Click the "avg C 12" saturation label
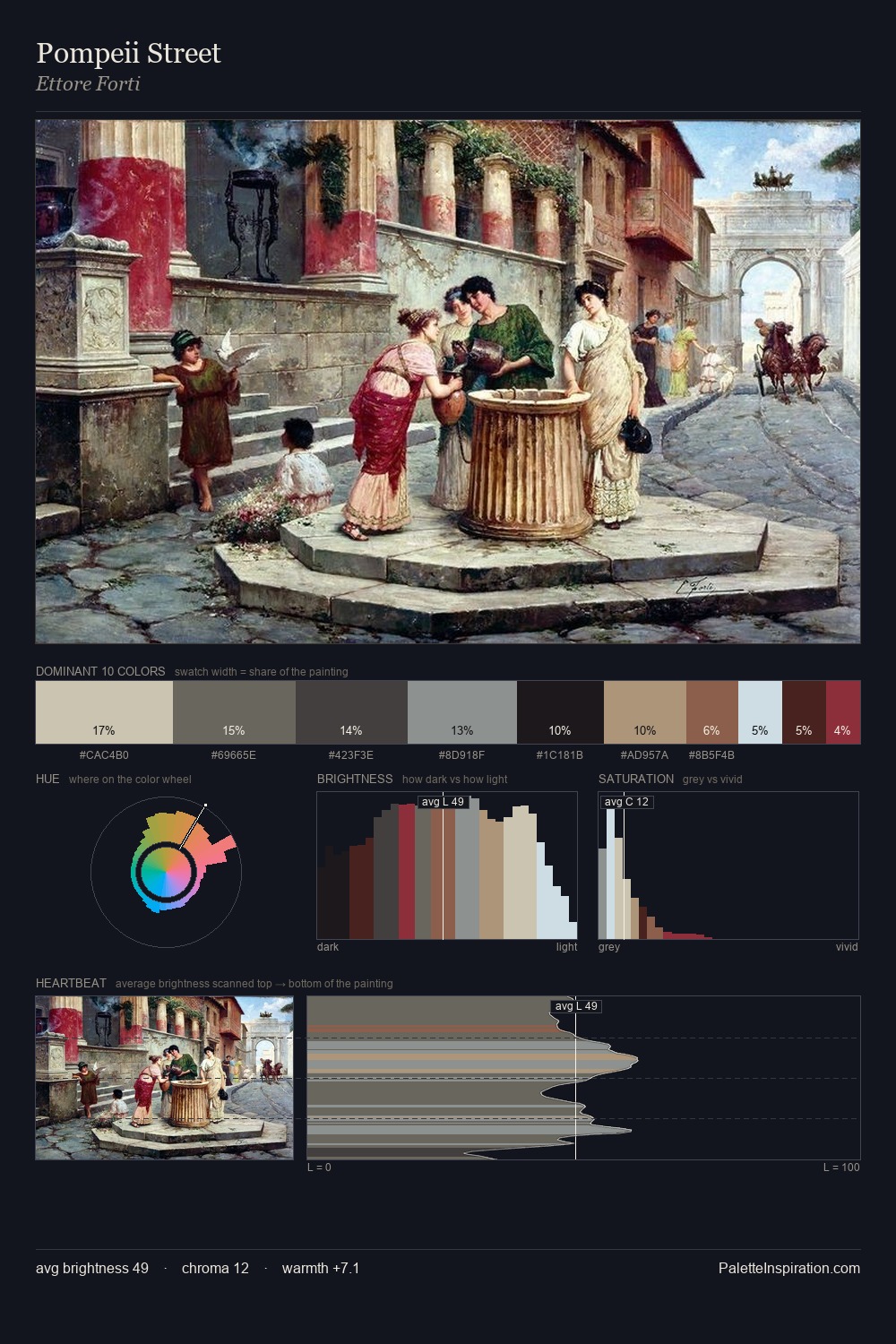 [x=626, y=802]
